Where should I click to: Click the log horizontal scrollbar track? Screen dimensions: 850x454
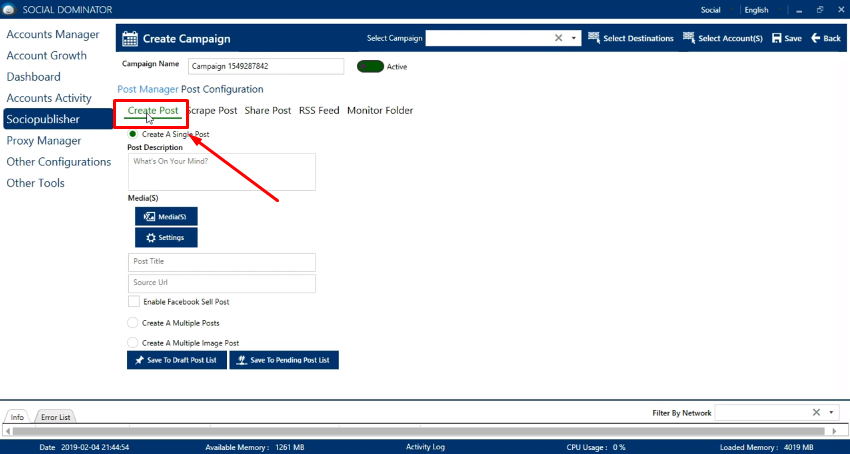point(420,431)
